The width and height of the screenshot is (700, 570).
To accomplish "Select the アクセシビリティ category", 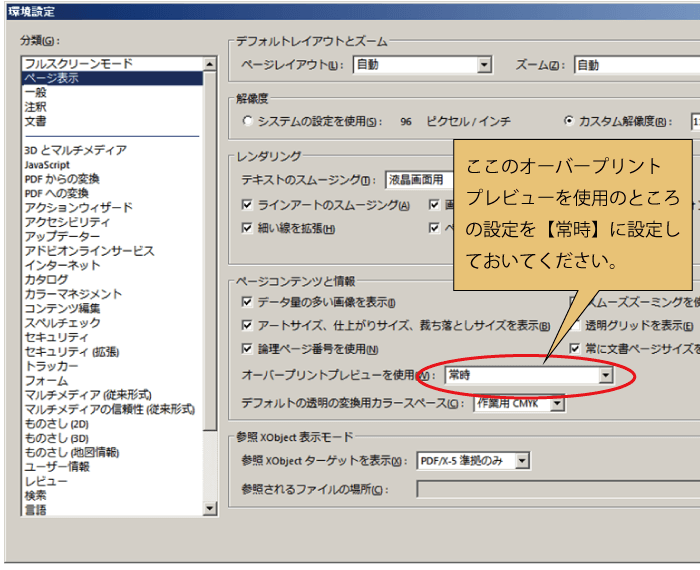I will click(67, 222).
